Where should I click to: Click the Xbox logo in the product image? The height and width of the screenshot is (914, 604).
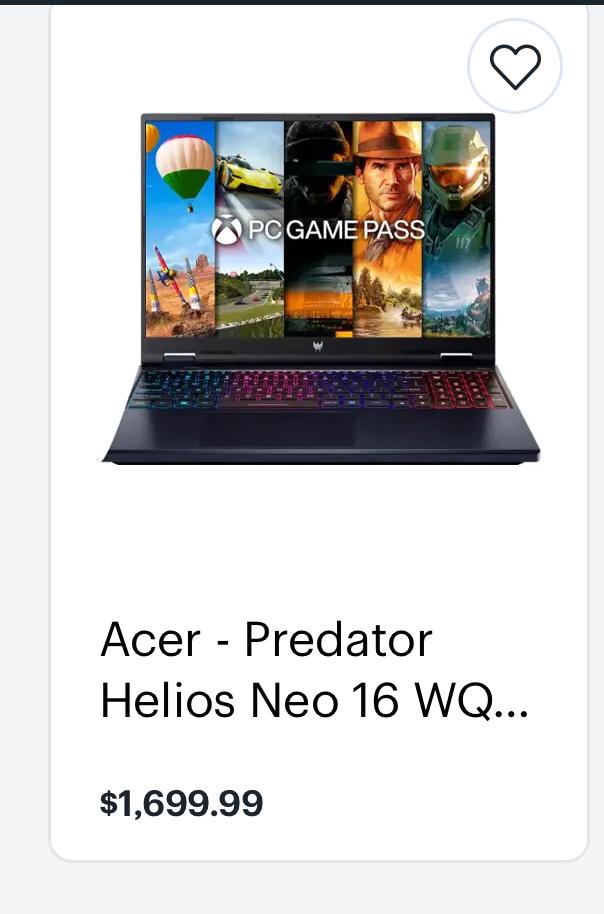click(227, 229)
